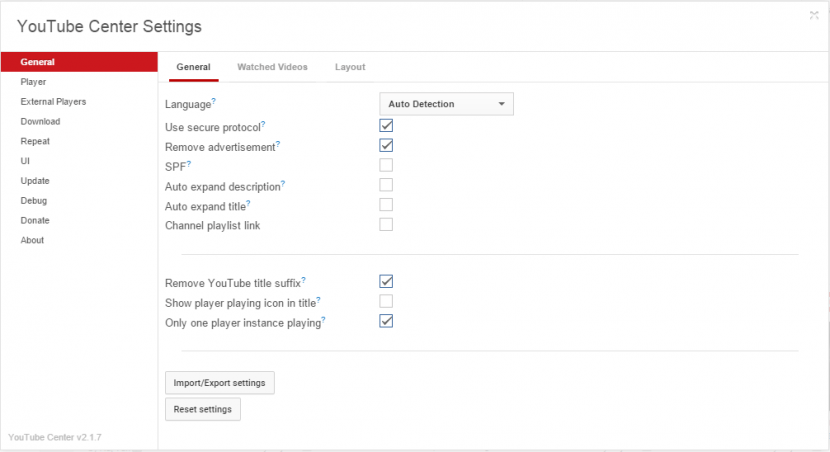Viewport: 830px width, 452px height.
Task: Click help icon after Auto expand title
Action: (248, 203)
